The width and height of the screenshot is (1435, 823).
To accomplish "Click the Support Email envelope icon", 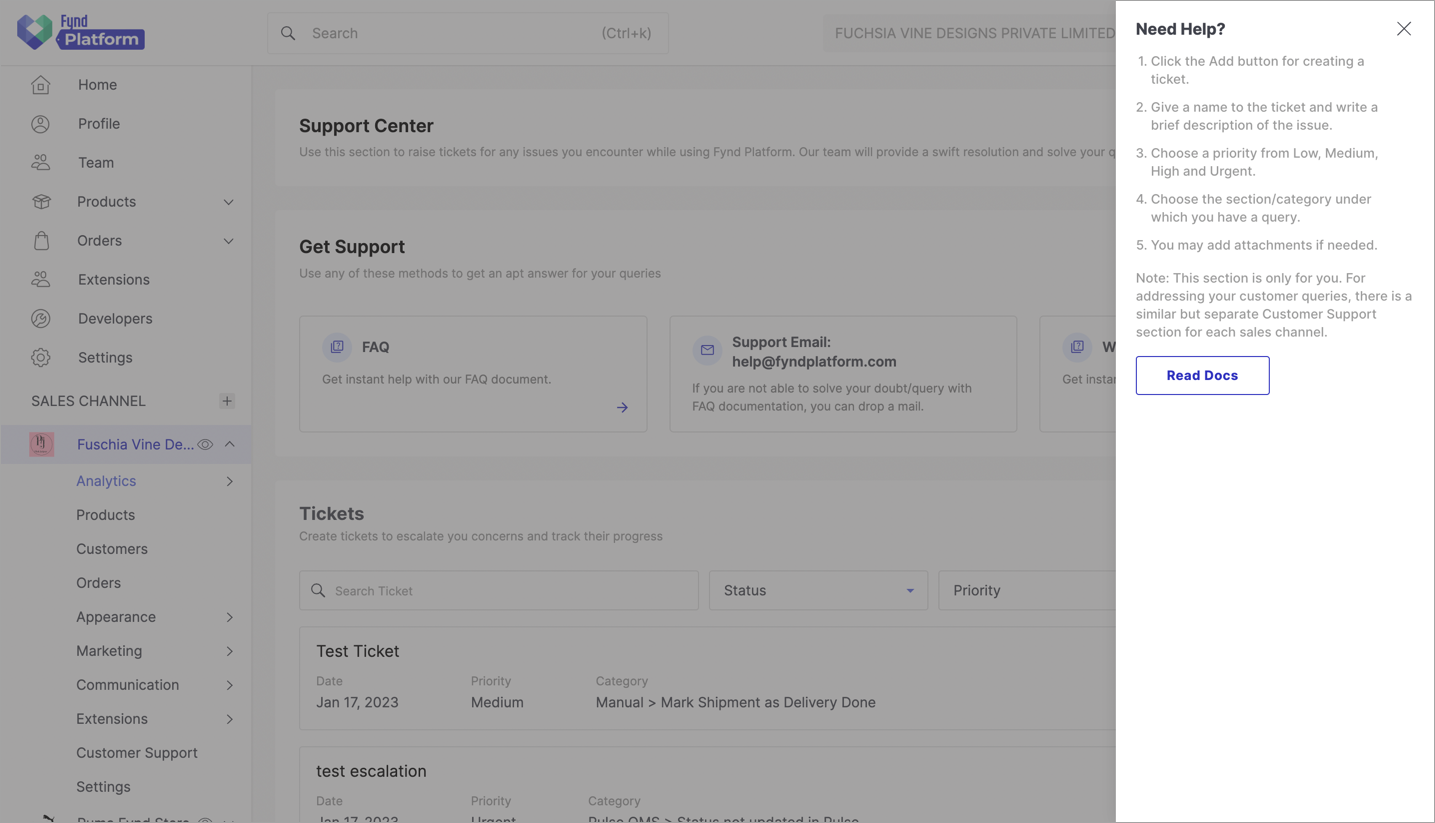I will click(x=707, y=351).
